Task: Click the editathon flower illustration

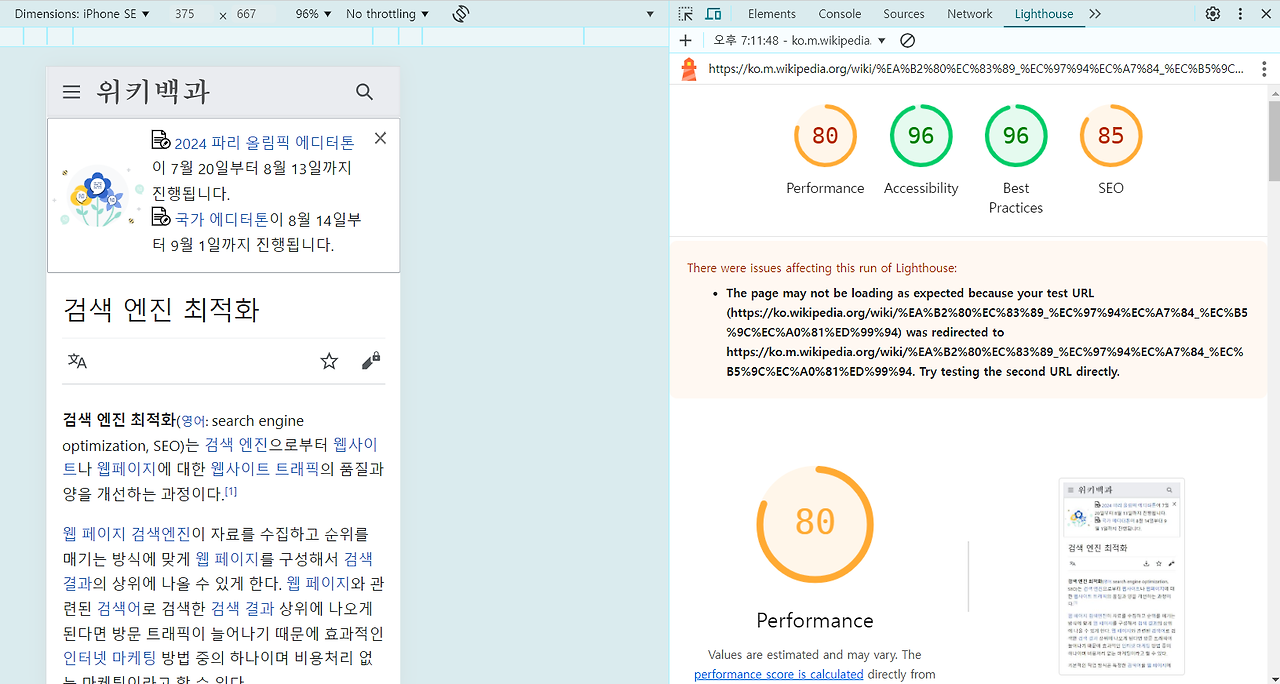Action: [x=96, y=196]
